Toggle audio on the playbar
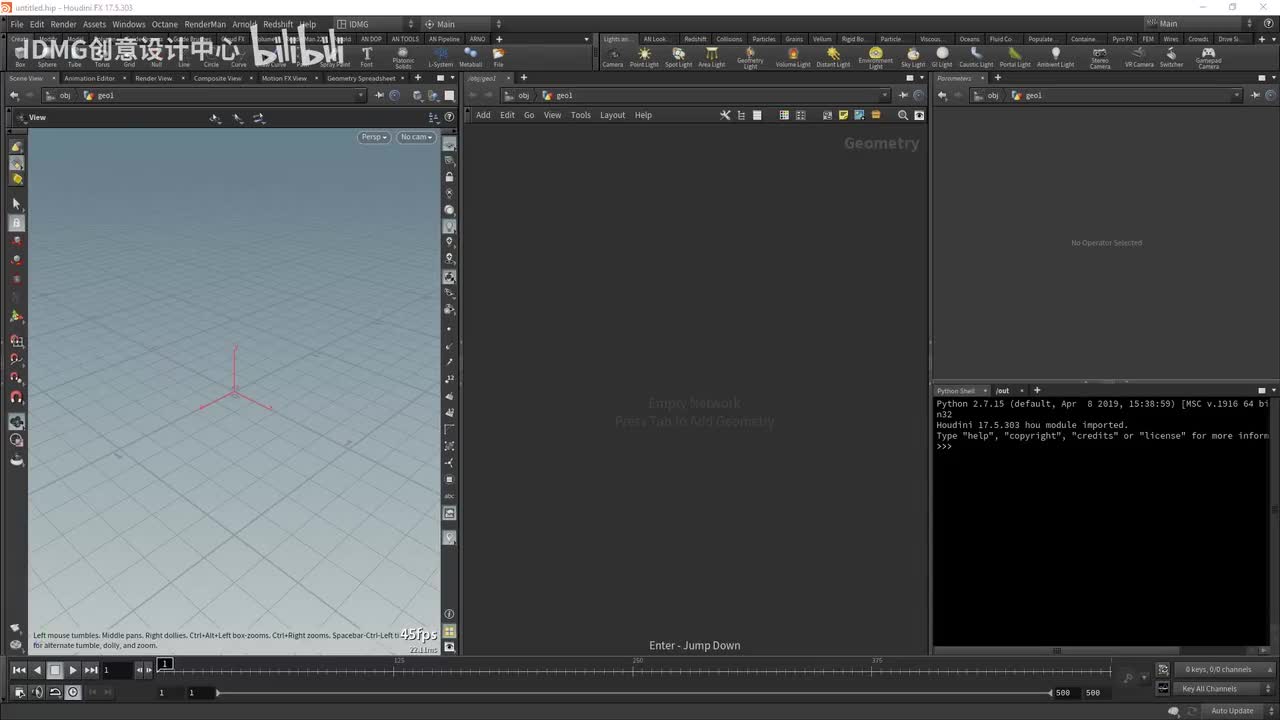Screen dimensions: 1280x720 coord(38,692)
